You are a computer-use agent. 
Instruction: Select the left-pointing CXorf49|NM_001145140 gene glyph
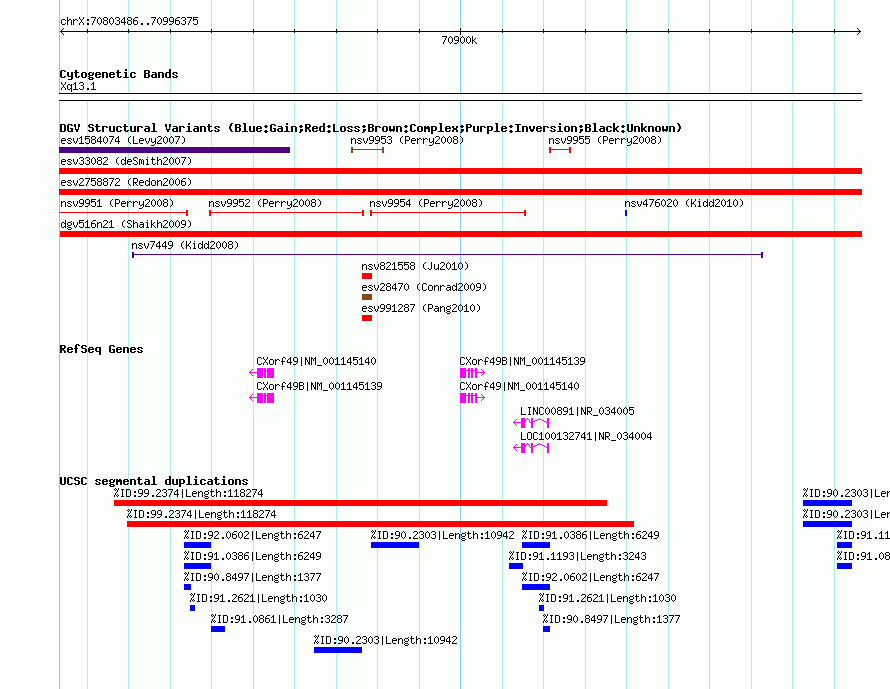(x=262, y=373)
